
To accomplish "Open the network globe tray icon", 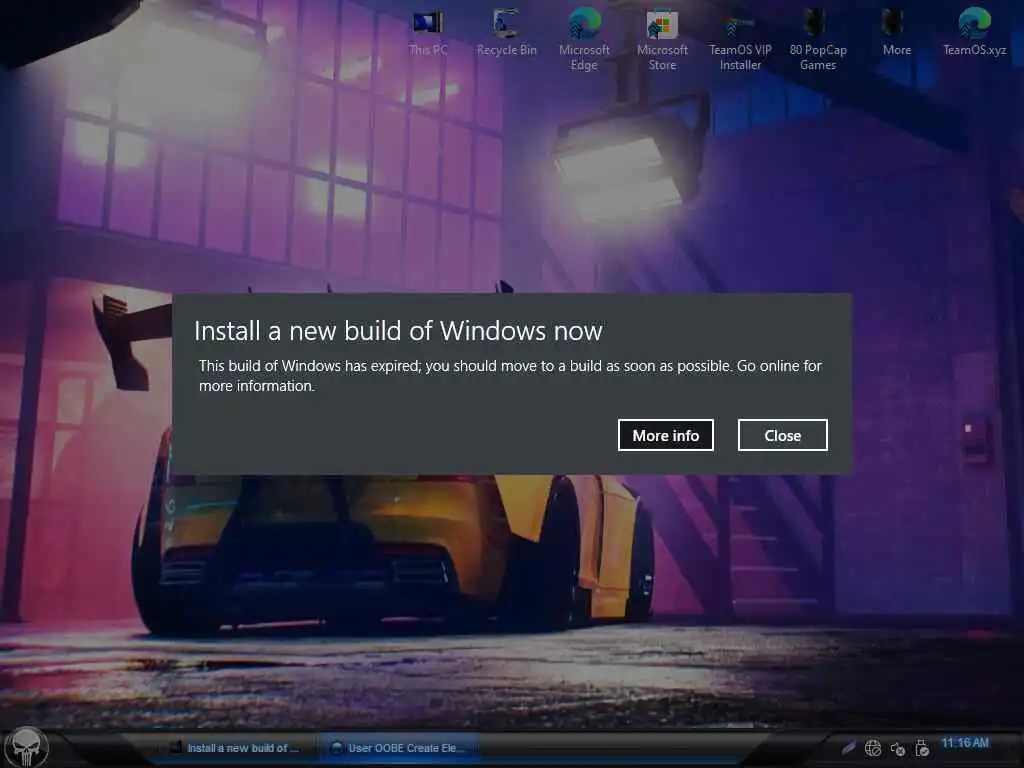I will 873,748.
